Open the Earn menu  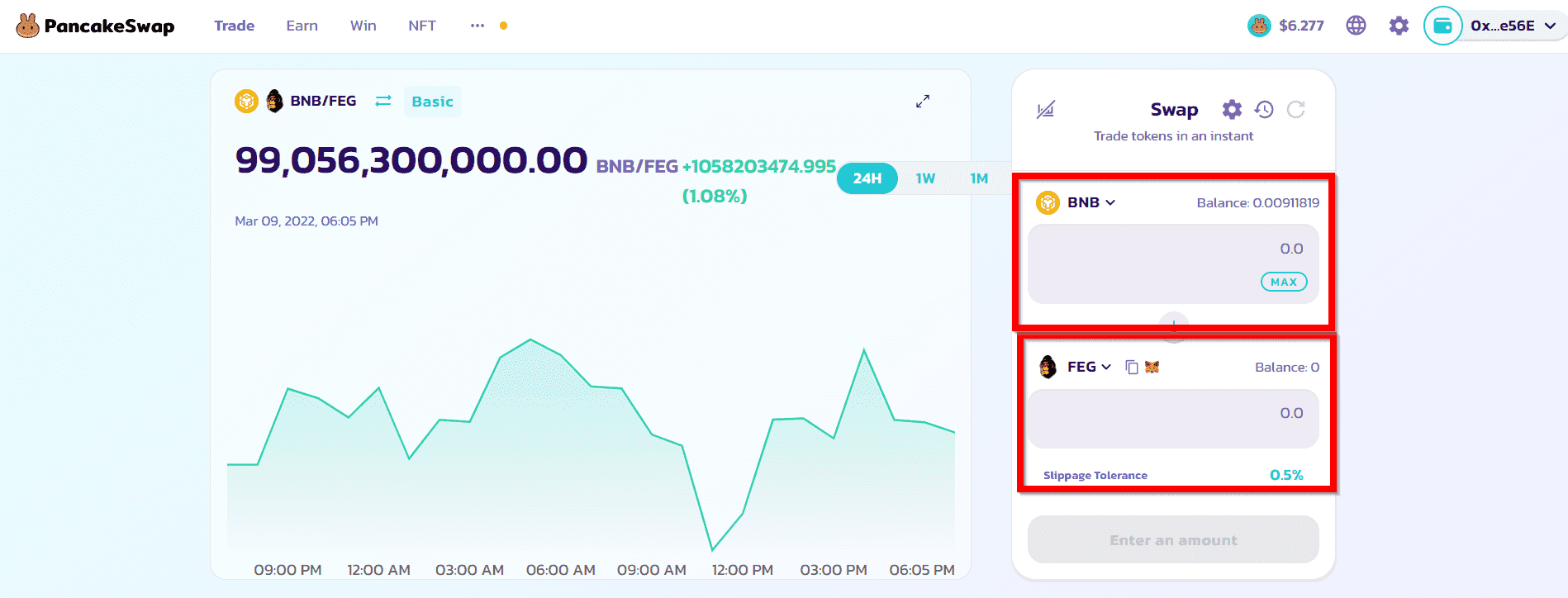[302, 26]
